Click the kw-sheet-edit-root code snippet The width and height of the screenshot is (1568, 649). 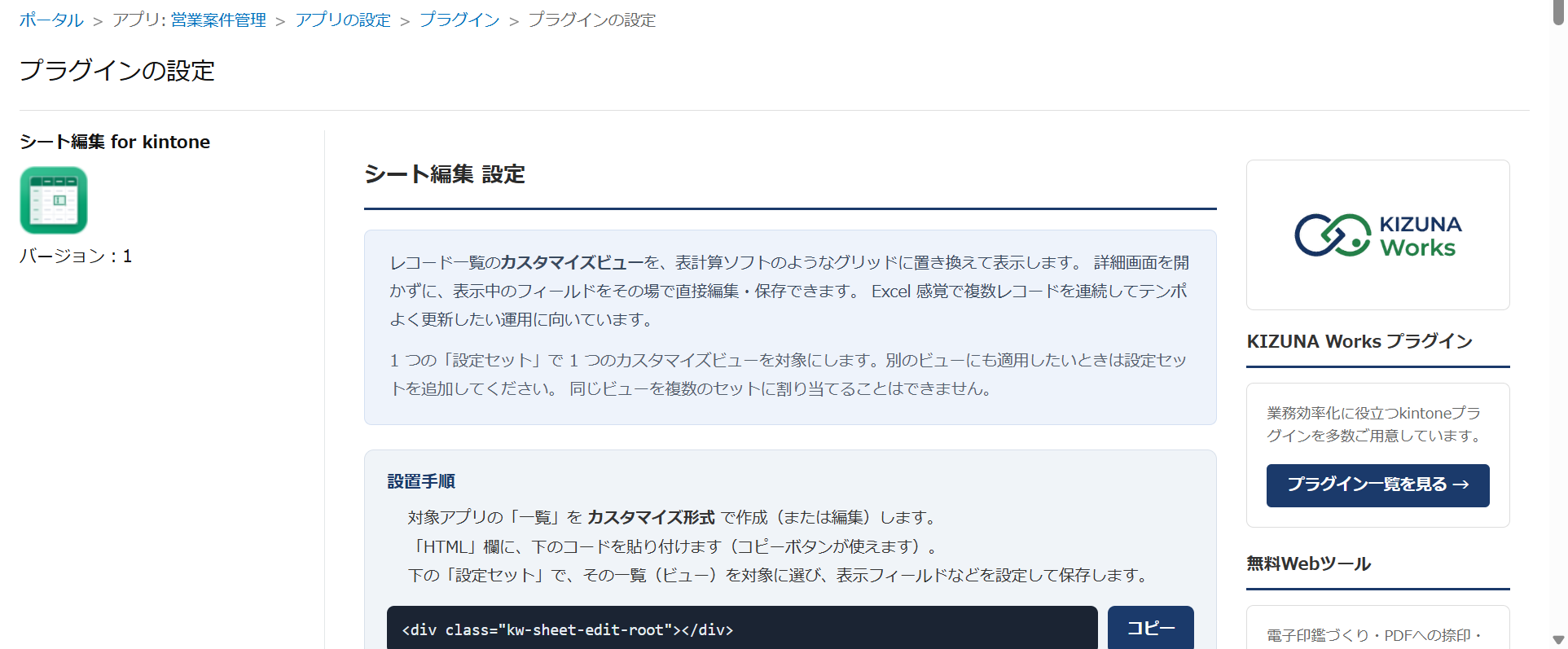568,629
